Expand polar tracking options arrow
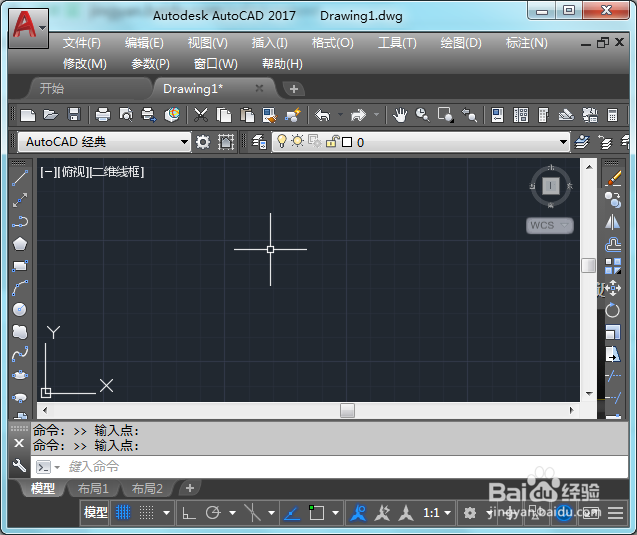This screenshot has height=535, width=637. (x=232, y=513)
